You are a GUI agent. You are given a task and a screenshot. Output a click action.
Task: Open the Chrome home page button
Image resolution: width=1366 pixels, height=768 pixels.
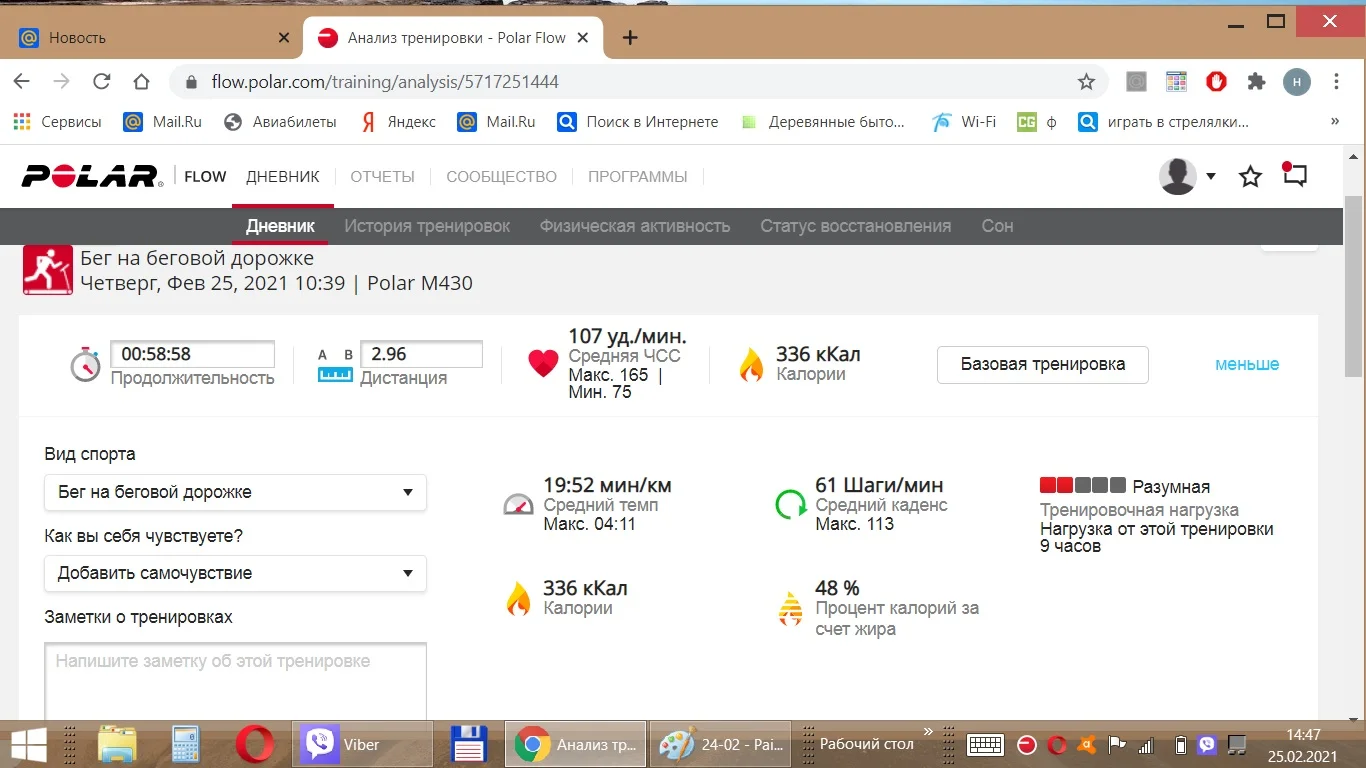[141, 82]
